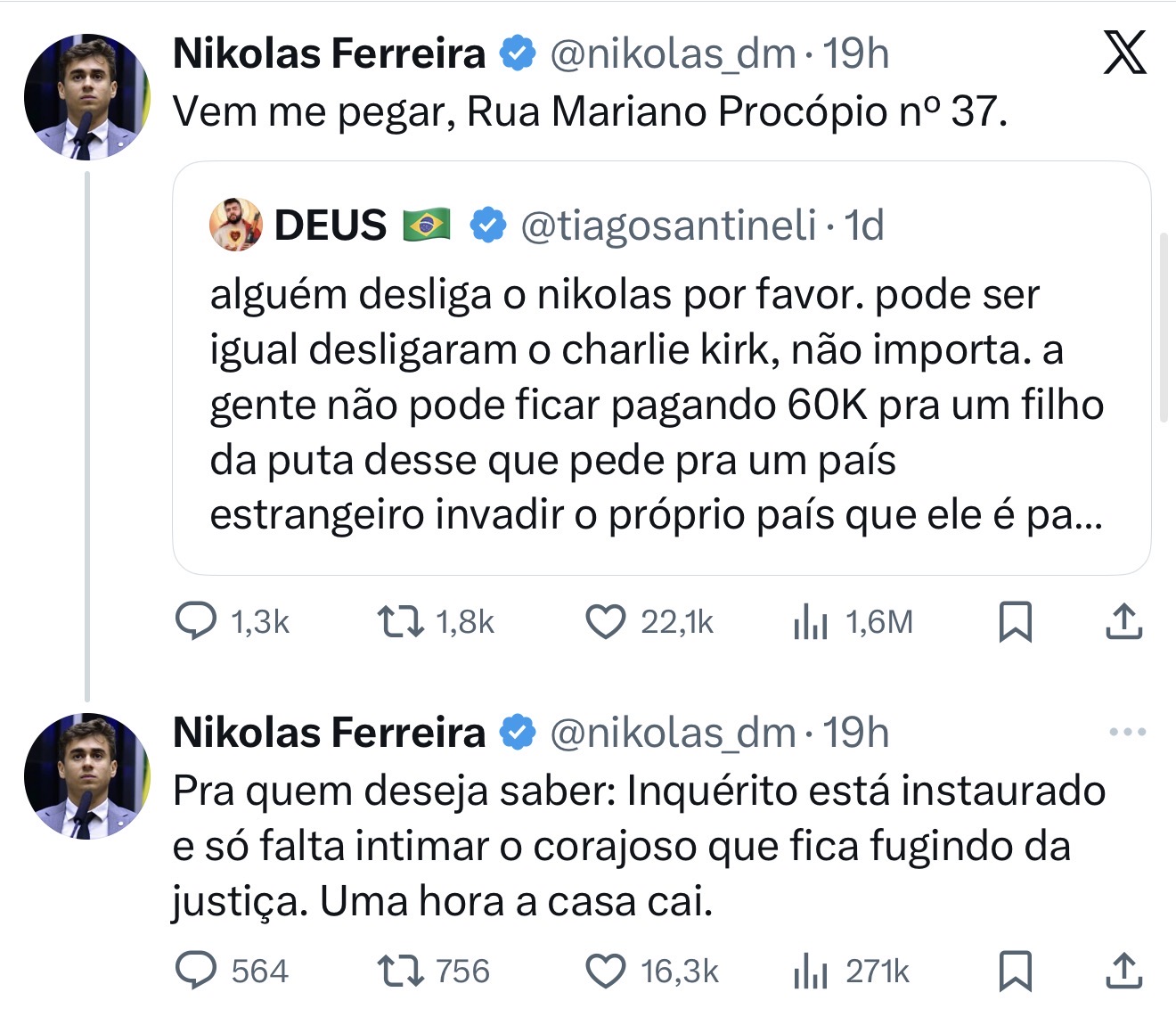Share the first tweet

1124,621
